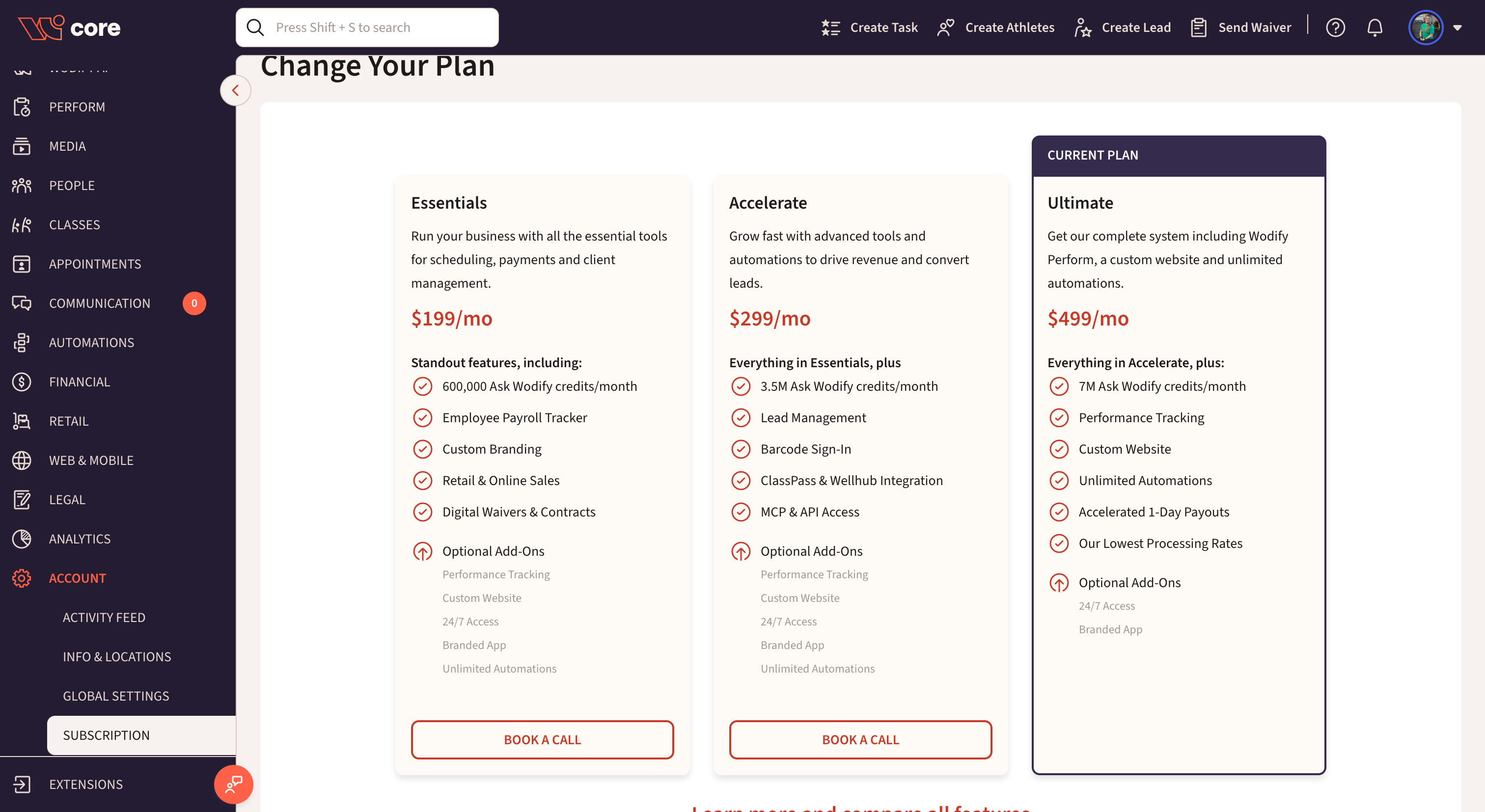The width and height of the screenshot is (1485, 812).
Task: Collapse the sidebar with the chevron
Action: tap(235, 90)
